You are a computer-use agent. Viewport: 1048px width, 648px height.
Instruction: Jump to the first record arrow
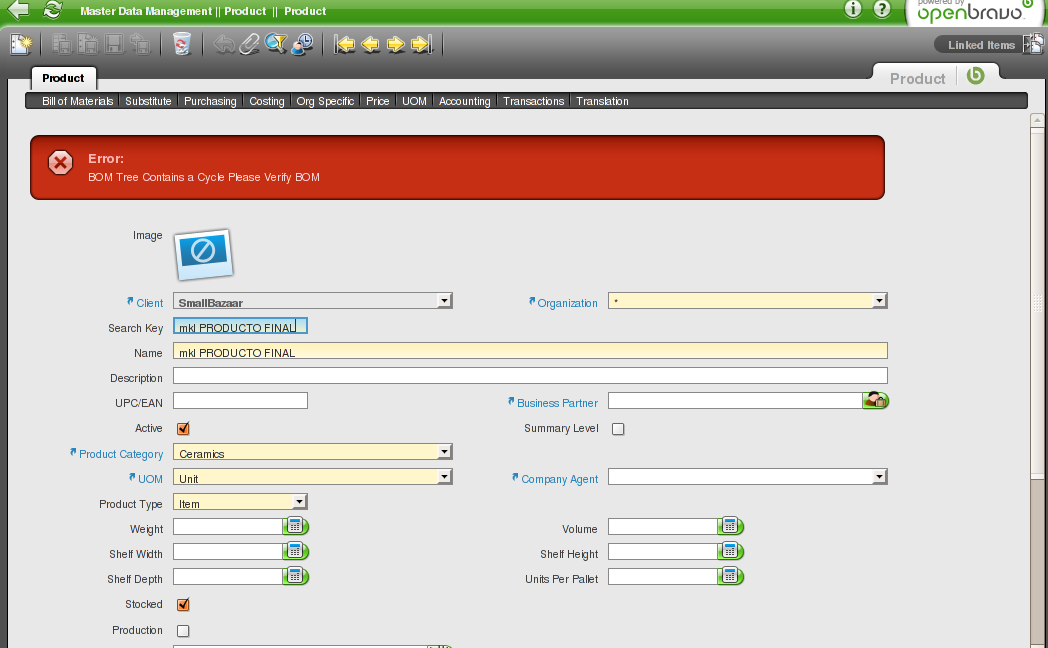[345, 44]
